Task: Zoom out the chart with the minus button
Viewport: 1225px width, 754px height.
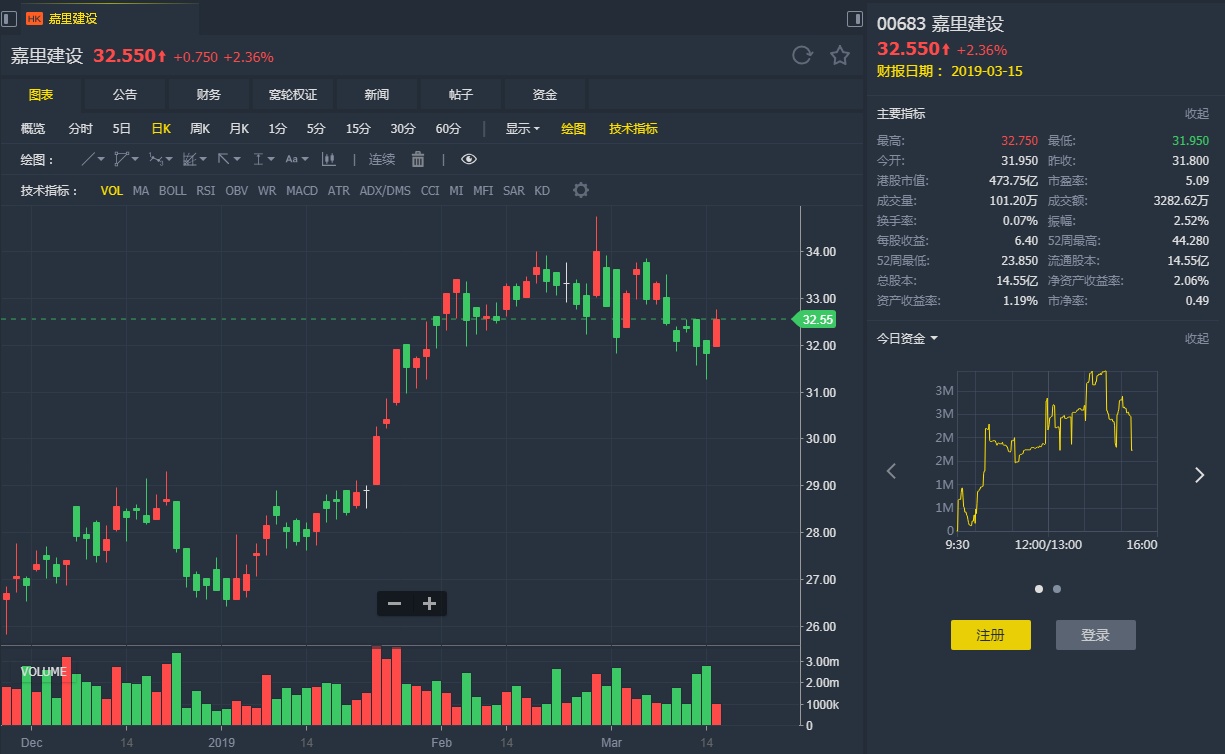Action: click(x=395, y=603)
